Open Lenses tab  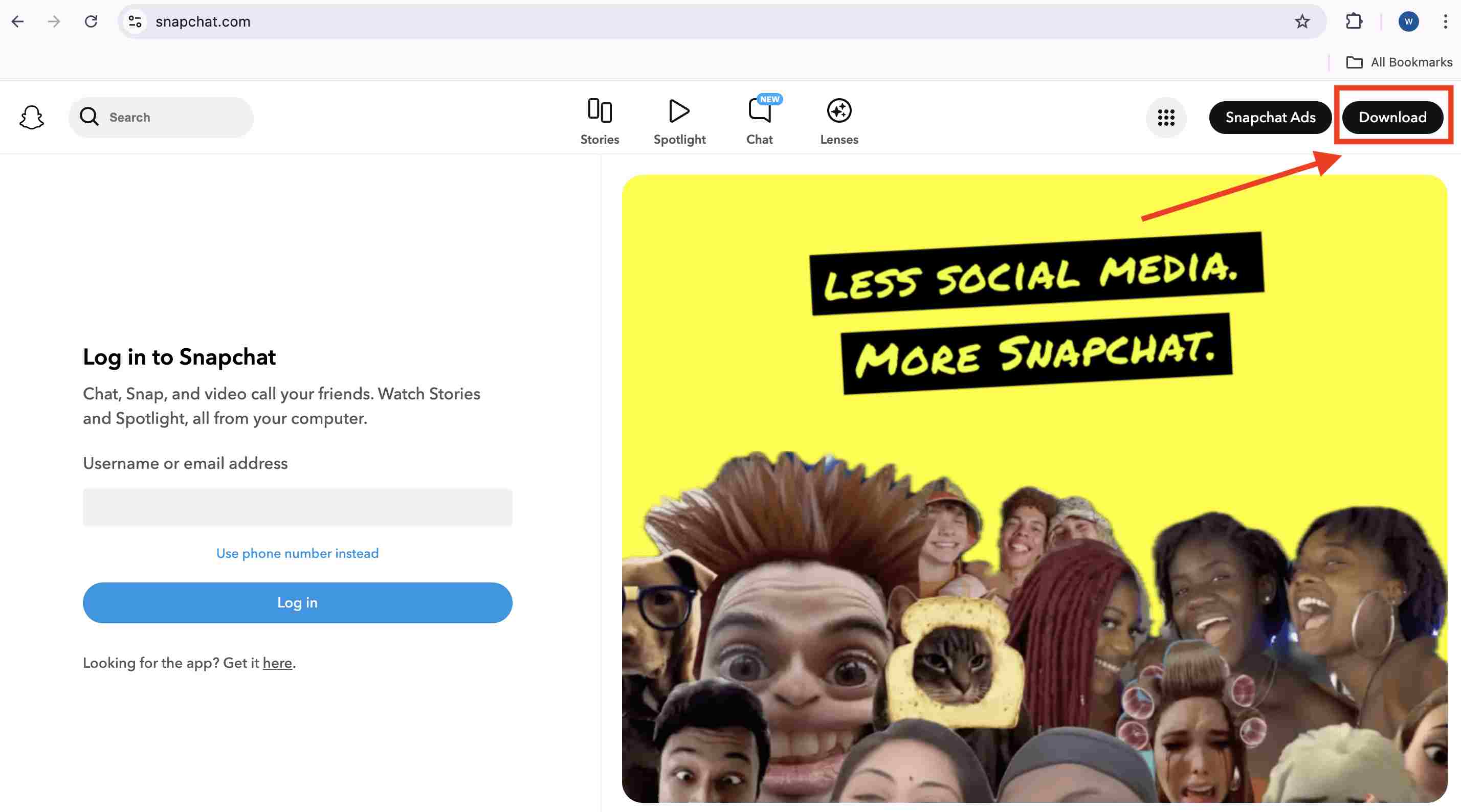(x=839, y=121)
